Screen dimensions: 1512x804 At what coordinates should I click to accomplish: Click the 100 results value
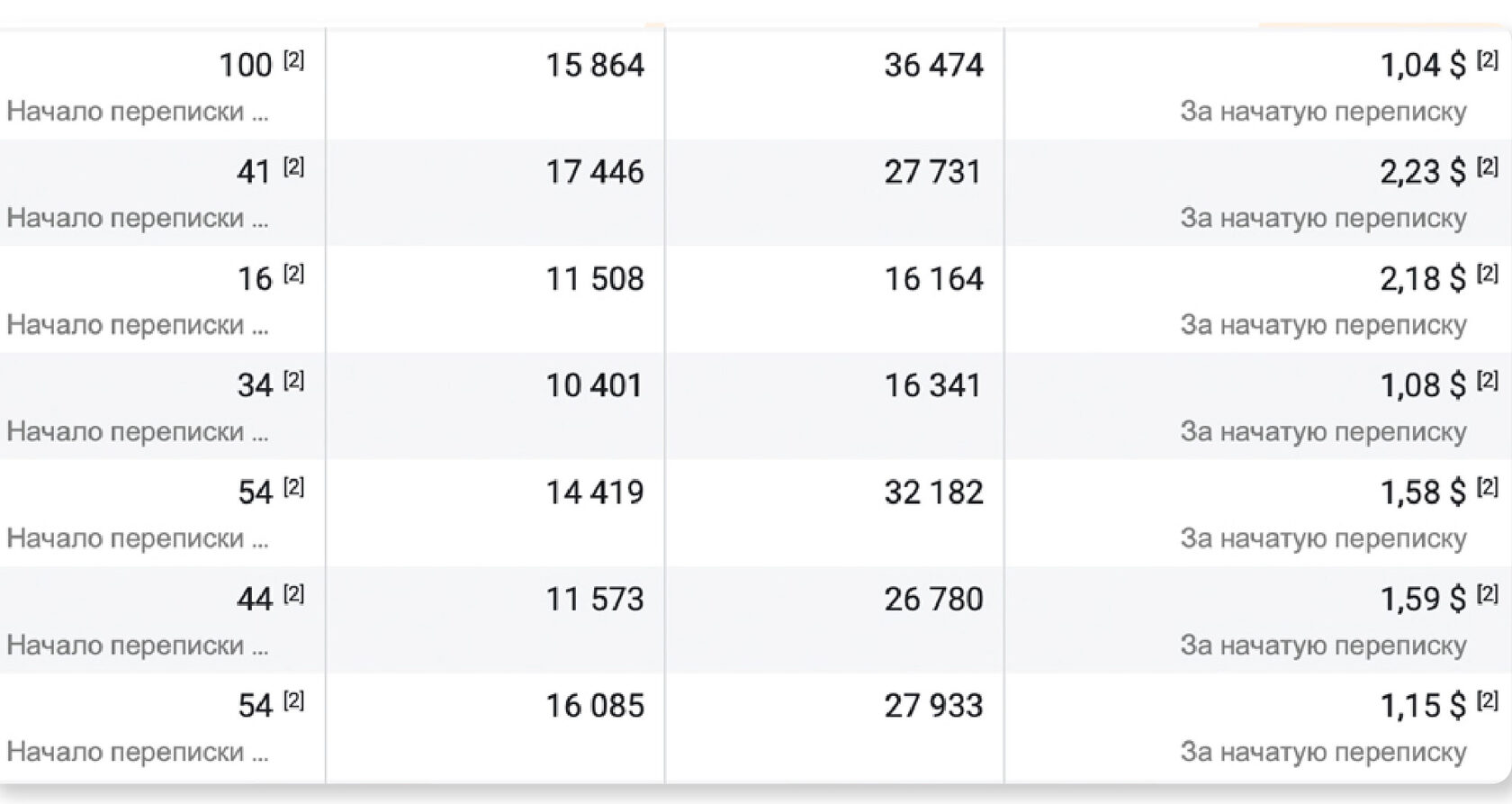click(x=245, y=66)
